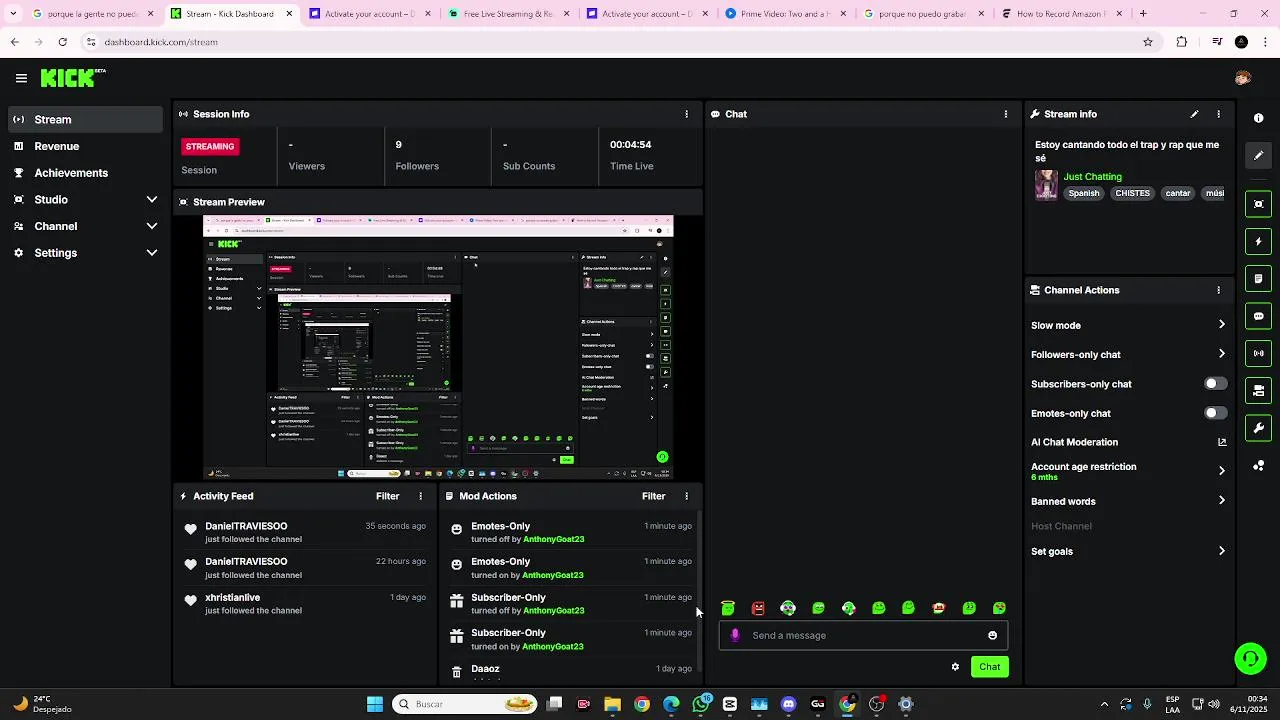Click the CHISTES tag
The height and width of the screenshot is (720, 1280).
[1132, 193]
